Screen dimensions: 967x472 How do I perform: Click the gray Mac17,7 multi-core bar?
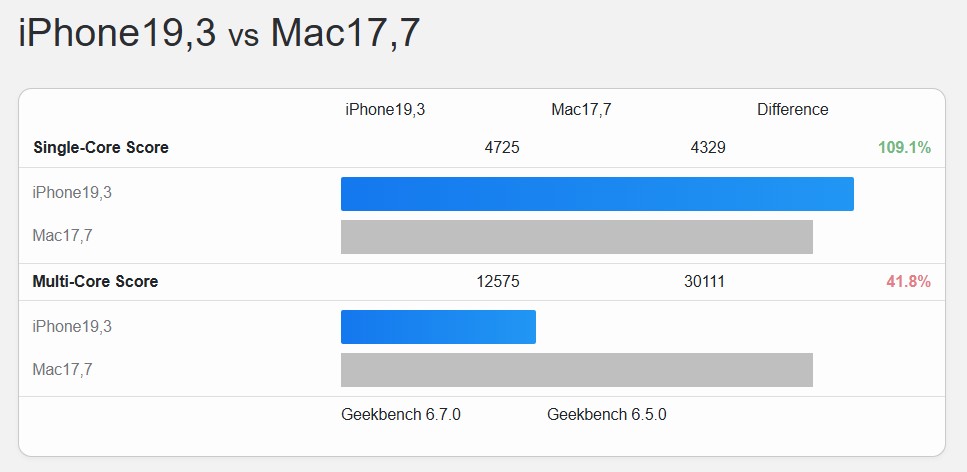pos(577,370)
